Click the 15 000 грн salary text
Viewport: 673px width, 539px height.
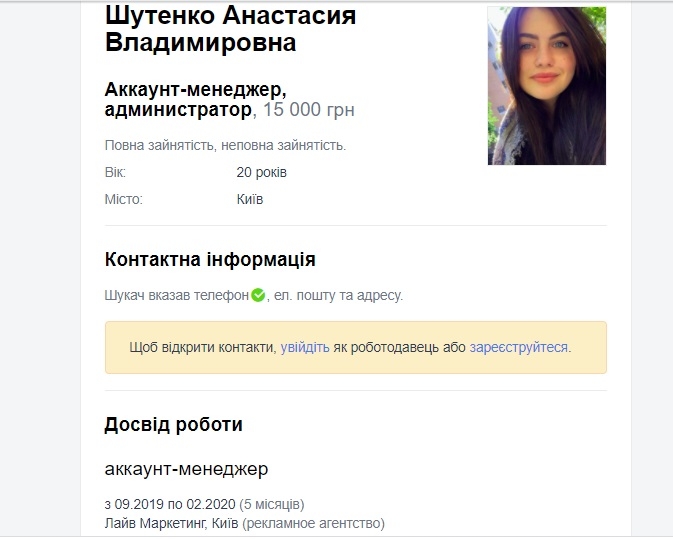[x=309, y=109]
